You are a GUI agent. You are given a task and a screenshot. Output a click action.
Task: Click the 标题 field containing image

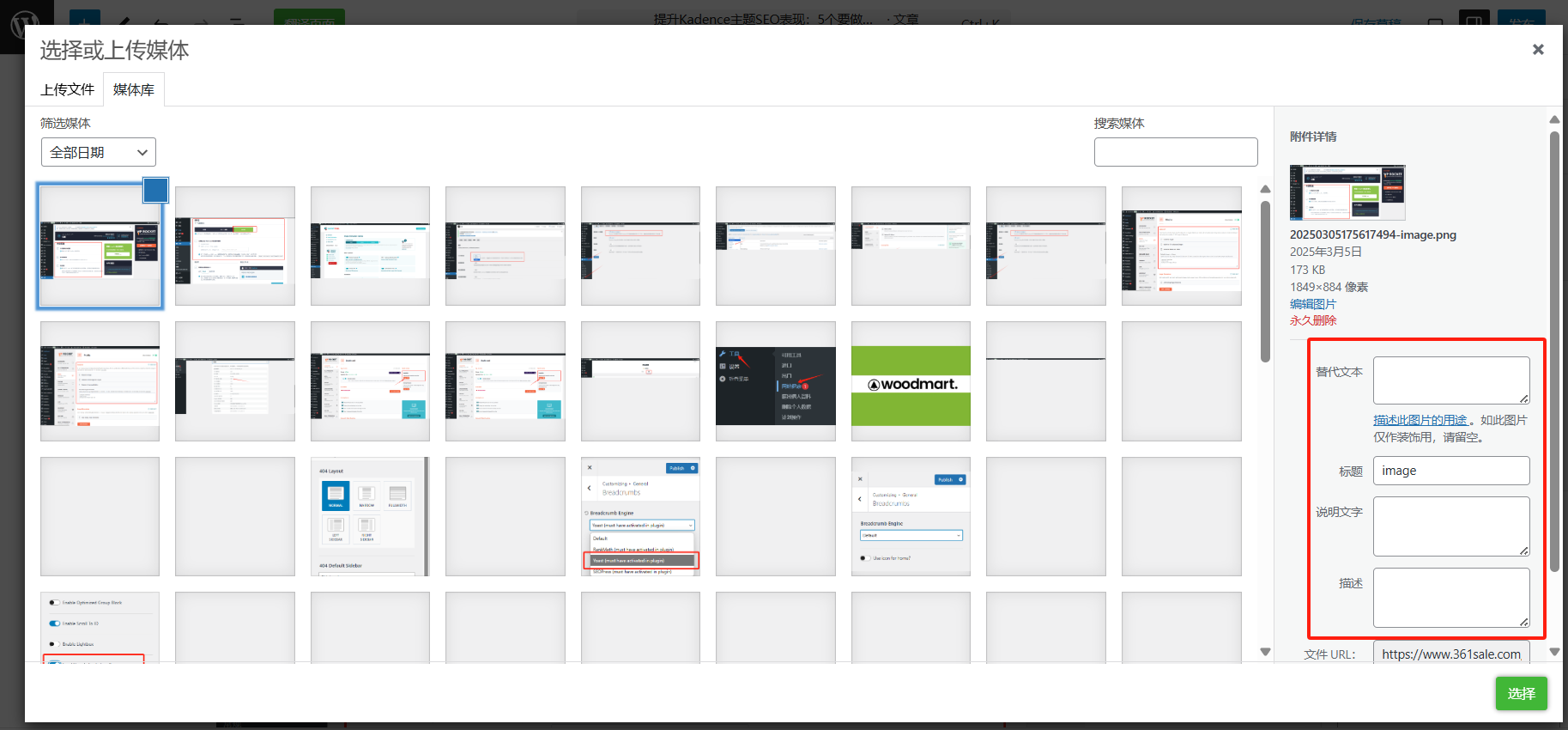[x=1450, y=471]
